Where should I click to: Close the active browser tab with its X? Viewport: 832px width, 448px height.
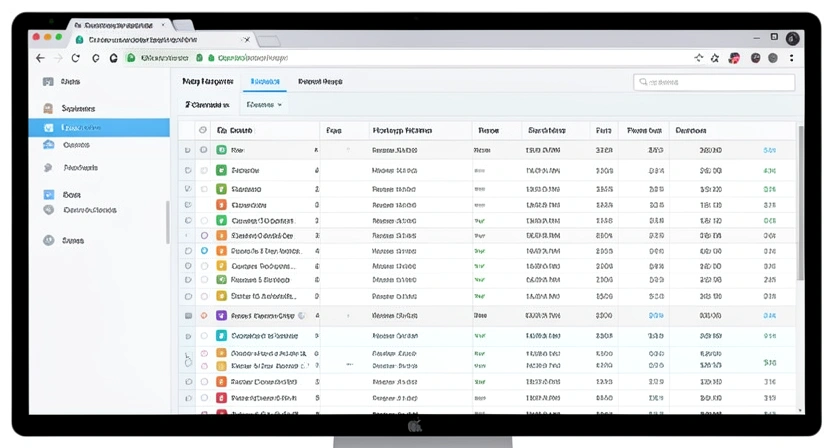(246, 39)
